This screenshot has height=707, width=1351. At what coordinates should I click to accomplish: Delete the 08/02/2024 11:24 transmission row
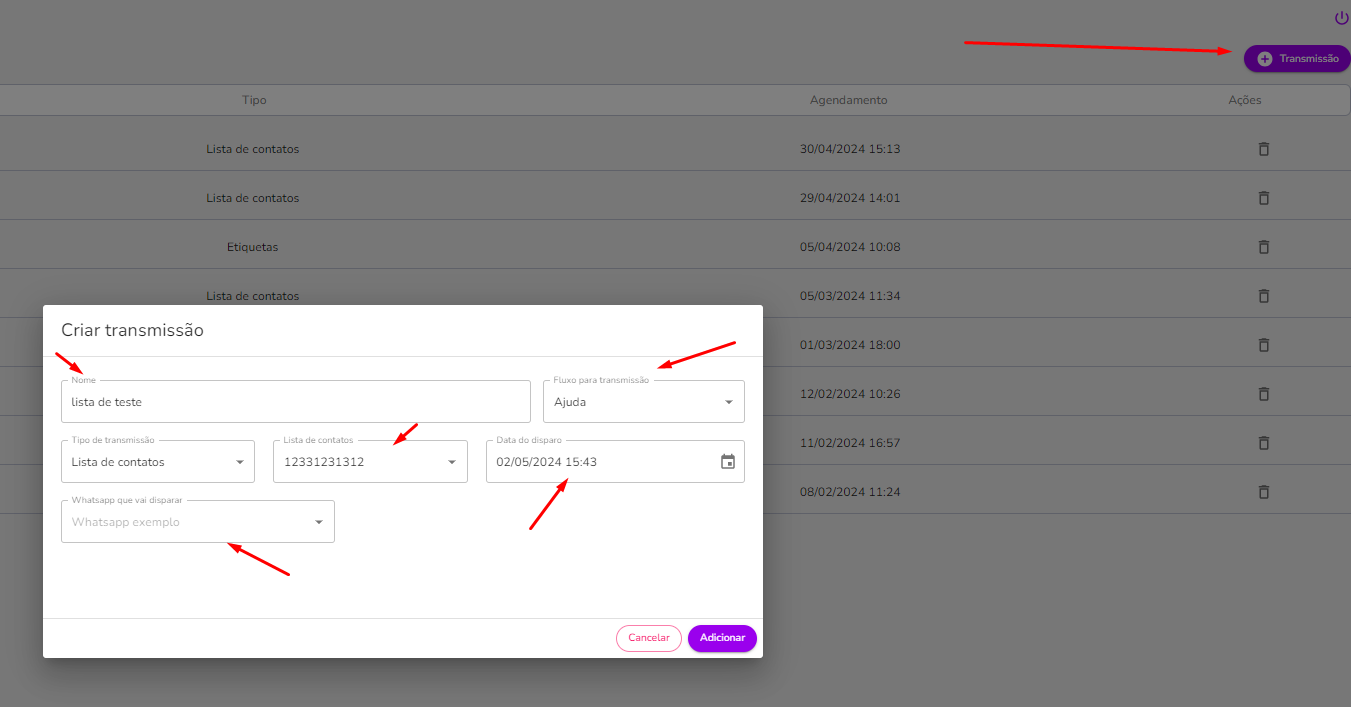pos(1263,492)
